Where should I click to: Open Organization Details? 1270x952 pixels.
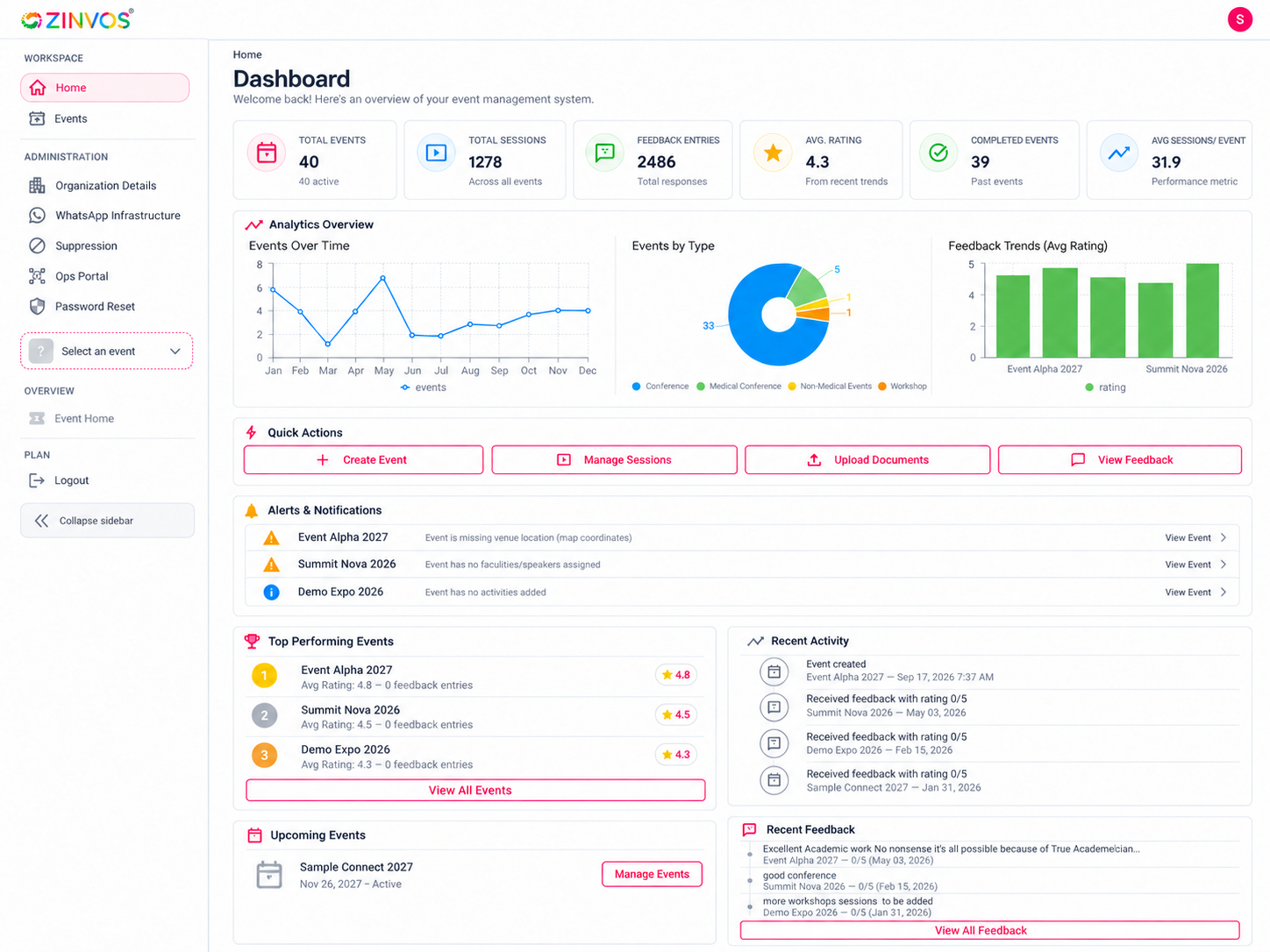point(105,186)
